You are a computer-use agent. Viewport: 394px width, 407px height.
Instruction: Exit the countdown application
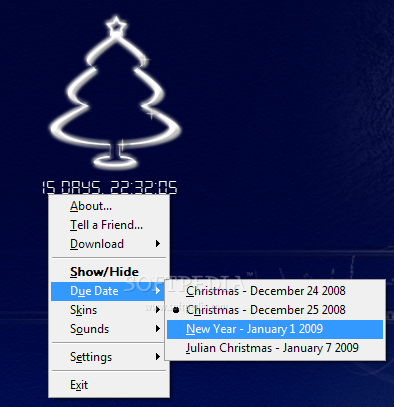(x=109, y=385)
